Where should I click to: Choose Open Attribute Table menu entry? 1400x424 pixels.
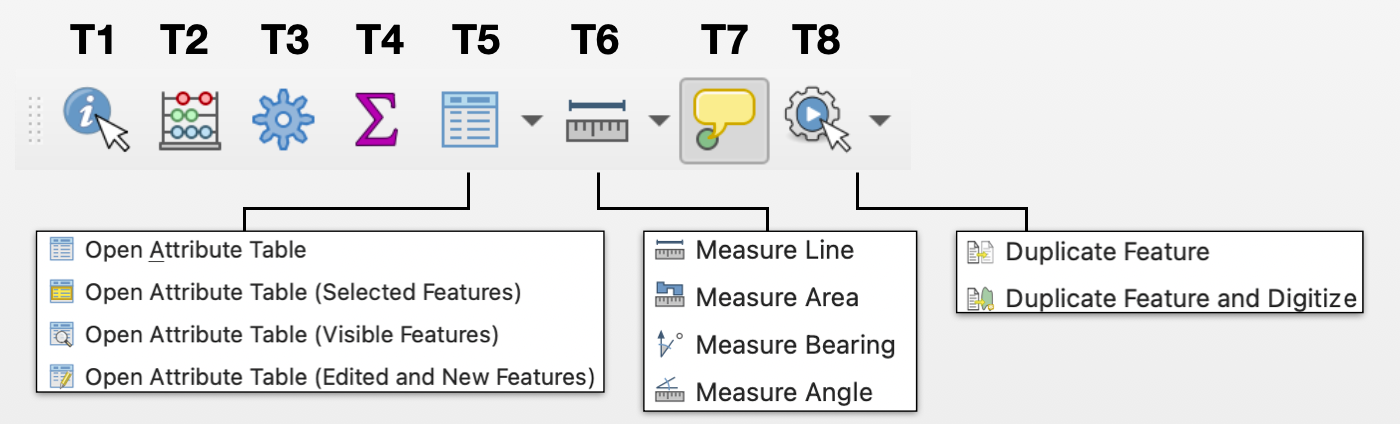pyautogui.click(x=195, y=250)
